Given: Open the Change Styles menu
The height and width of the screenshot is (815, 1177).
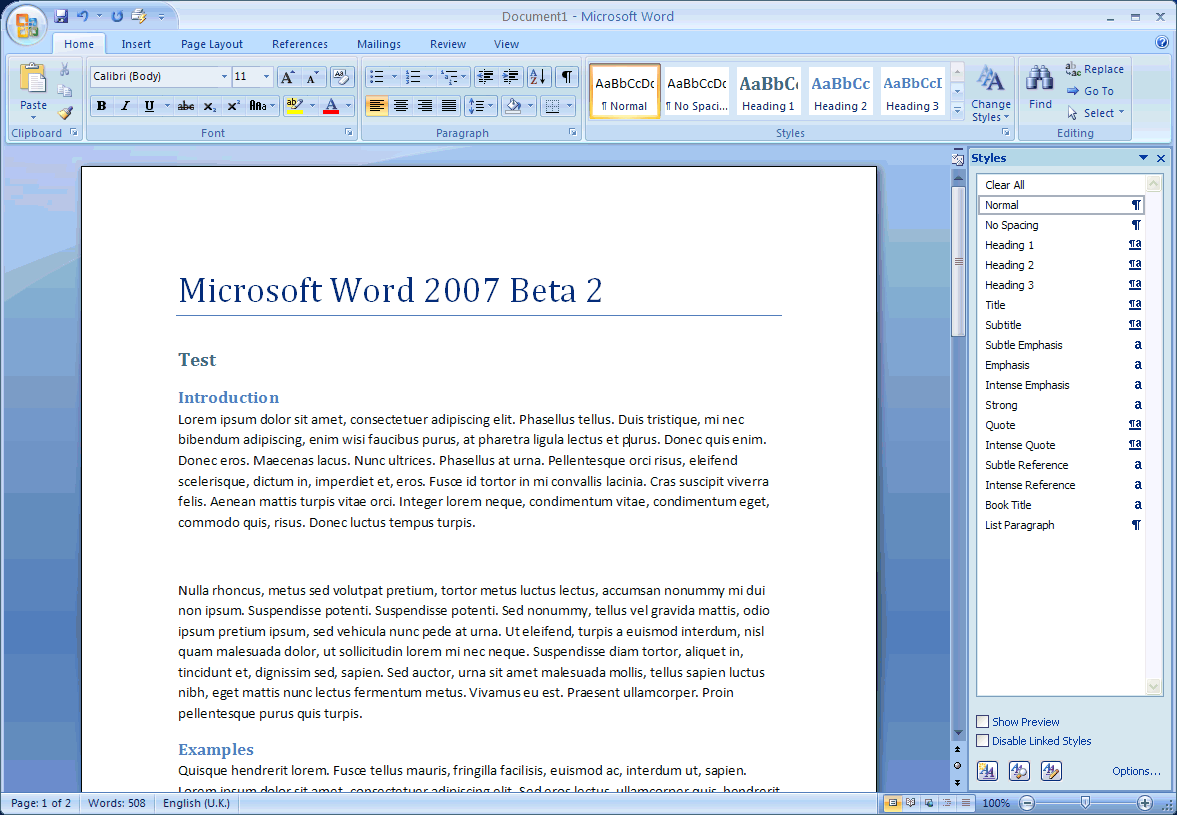Looking at the screenshot, I should [990, 93].
